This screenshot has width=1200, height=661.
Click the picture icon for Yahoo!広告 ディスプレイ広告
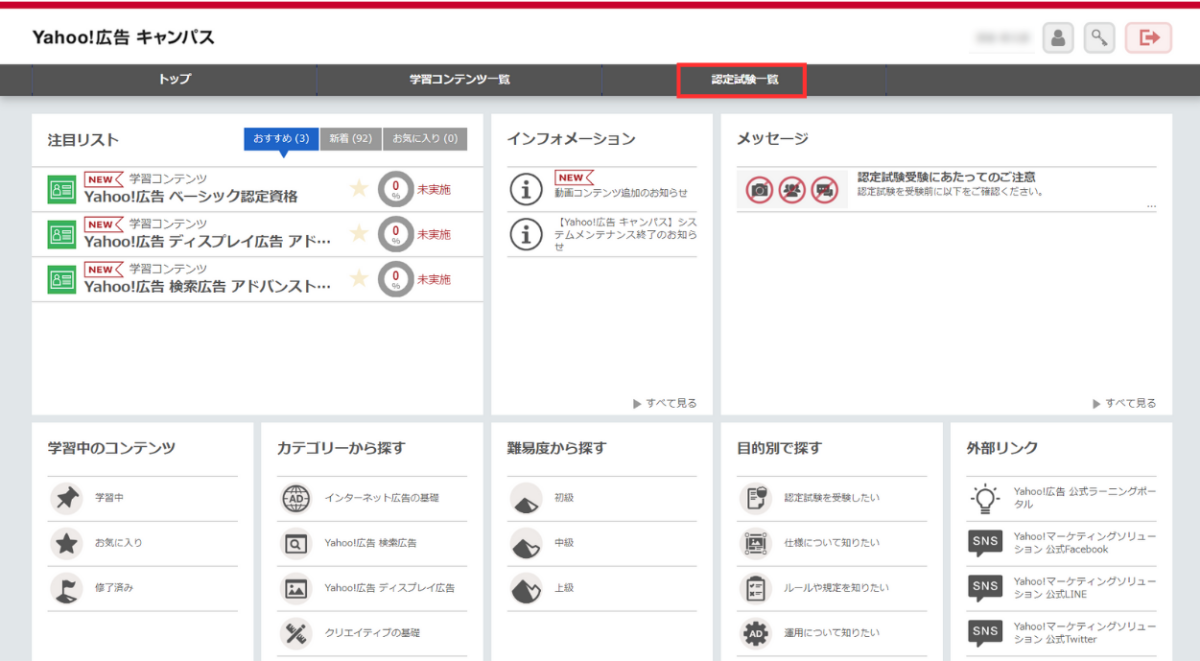click(296, 588)
